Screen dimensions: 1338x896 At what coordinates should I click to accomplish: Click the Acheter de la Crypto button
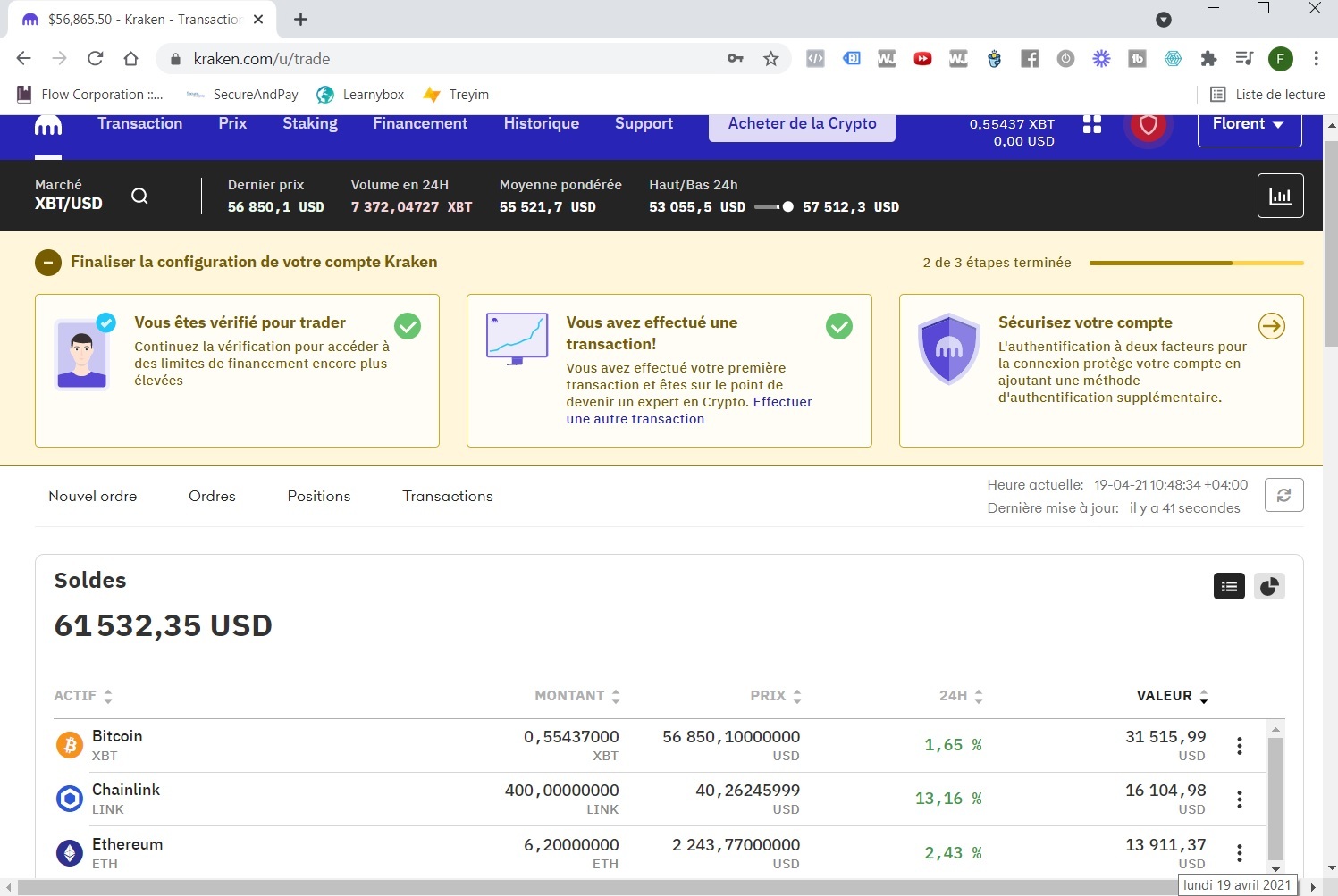801,124
